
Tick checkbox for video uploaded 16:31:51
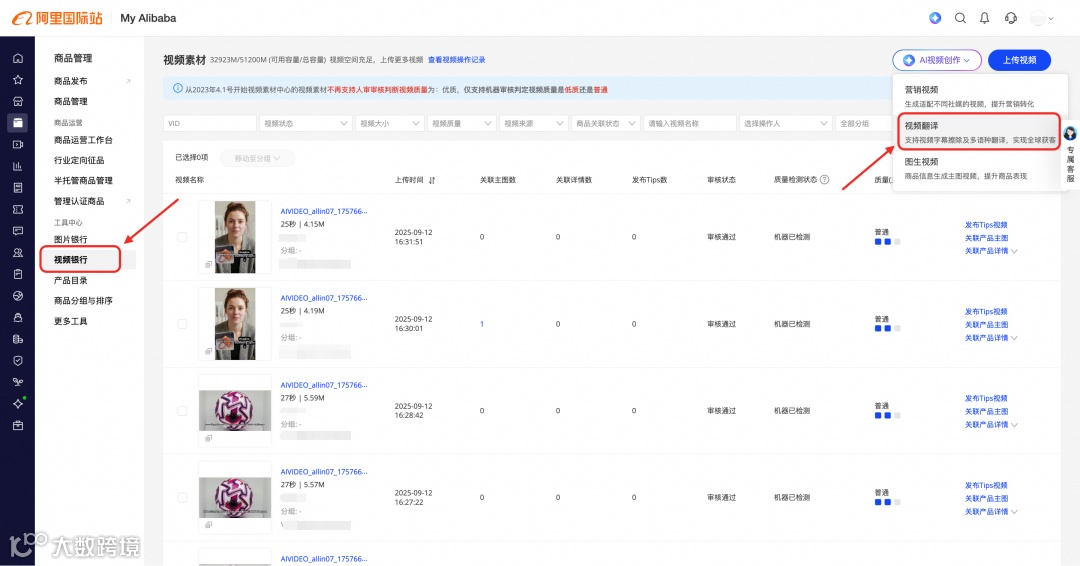[183, 237]
